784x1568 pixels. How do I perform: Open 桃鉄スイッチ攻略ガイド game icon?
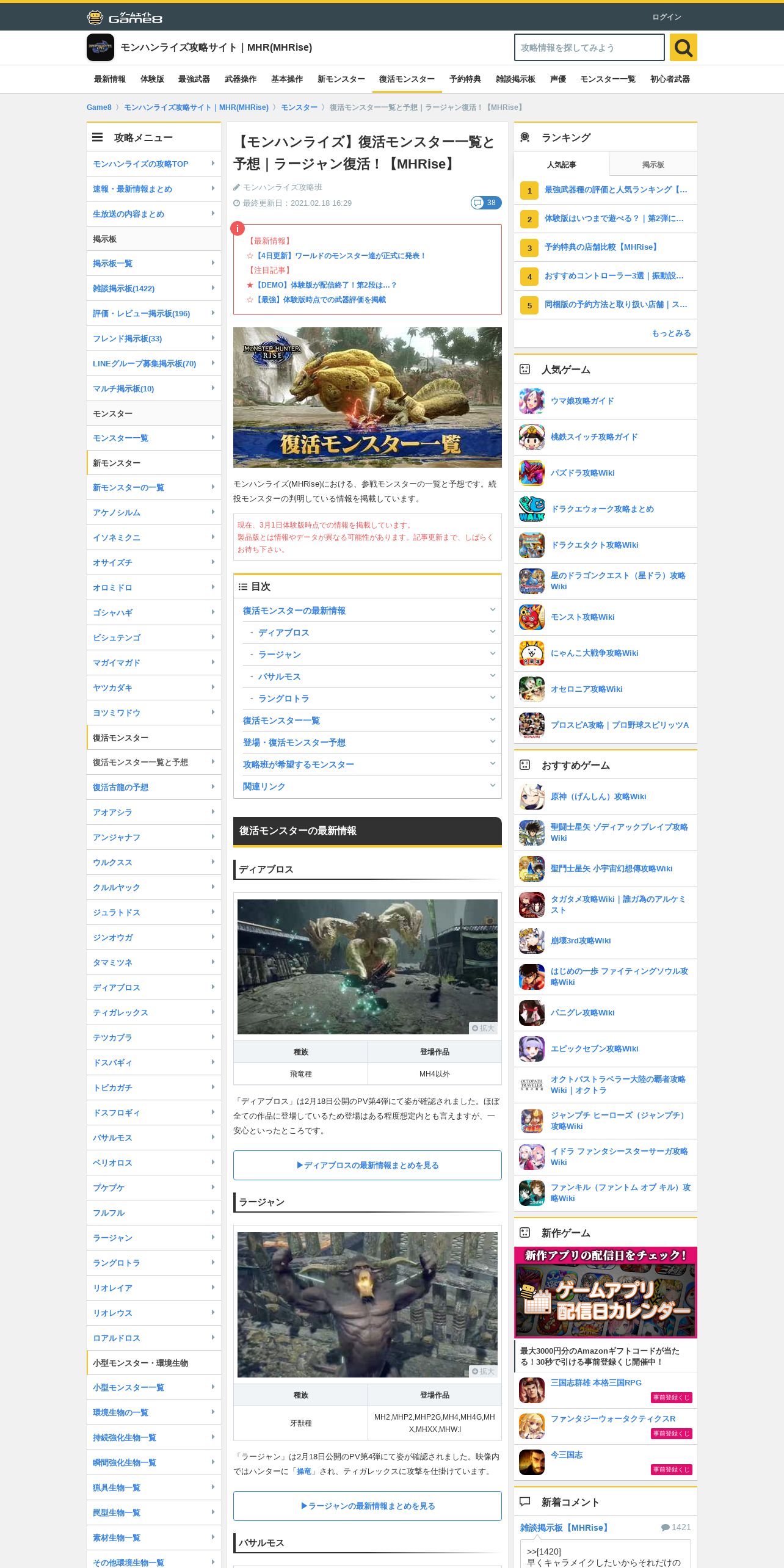(x=531, y=437)
